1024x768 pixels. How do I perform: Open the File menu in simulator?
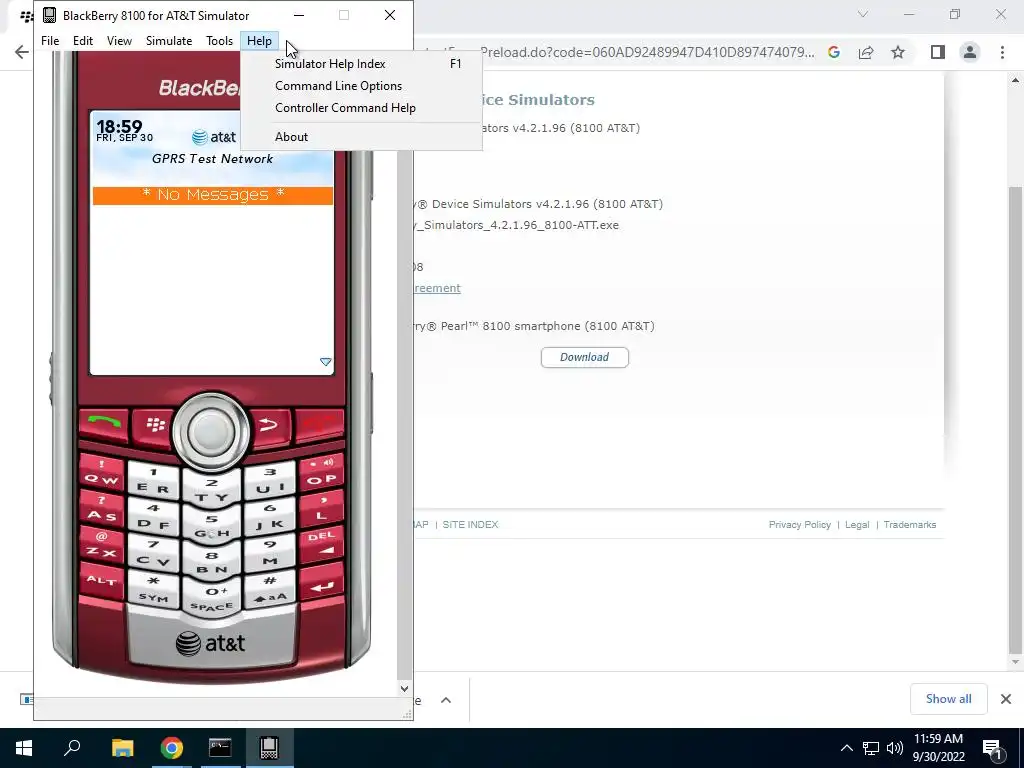(x=50, y=40)
